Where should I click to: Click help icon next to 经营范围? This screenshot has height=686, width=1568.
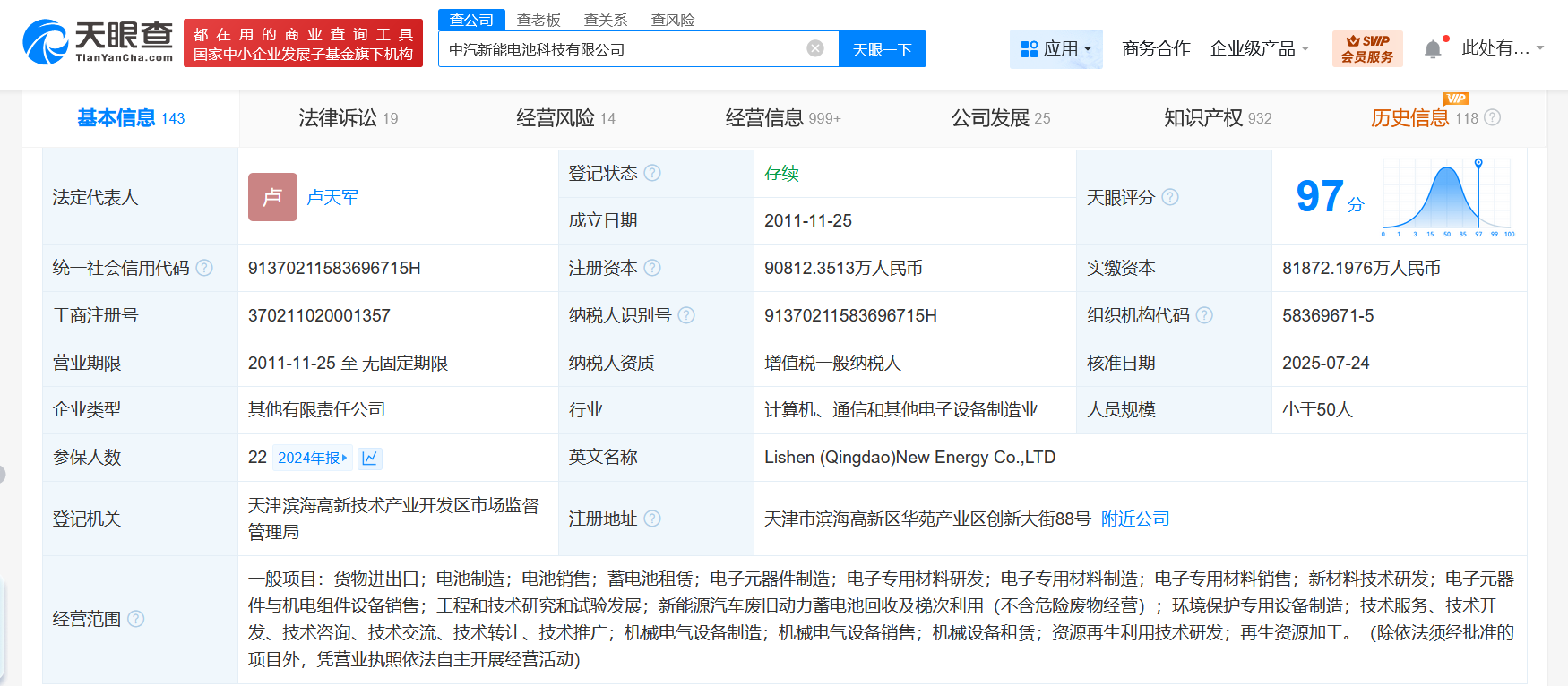pyautogui.click(x=136, y=619)
